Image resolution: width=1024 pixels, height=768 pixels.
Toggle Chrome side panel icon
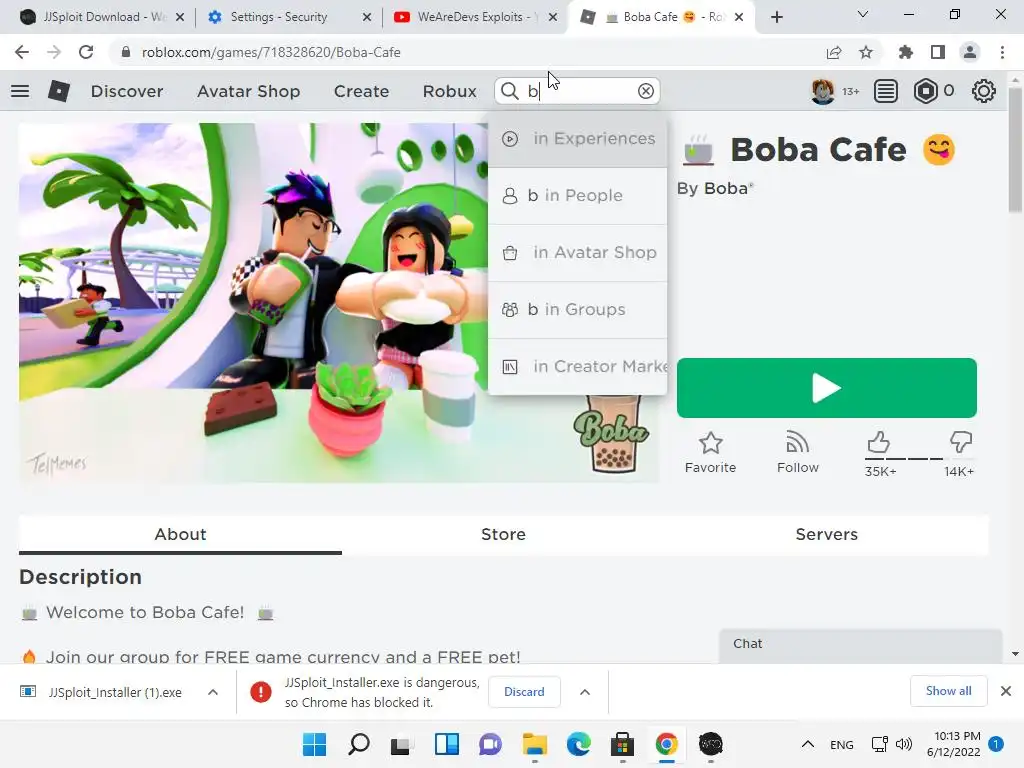pos(938,52)
